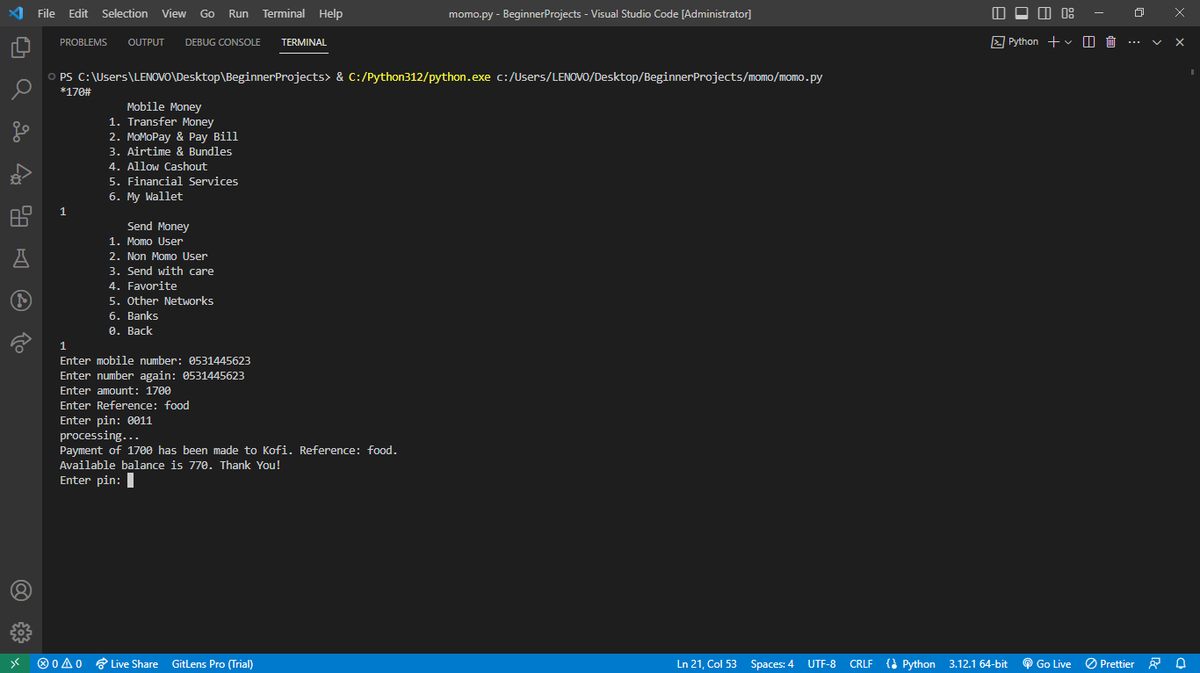Select interpreter 3.12.1 64-bit

pos(977,663)
